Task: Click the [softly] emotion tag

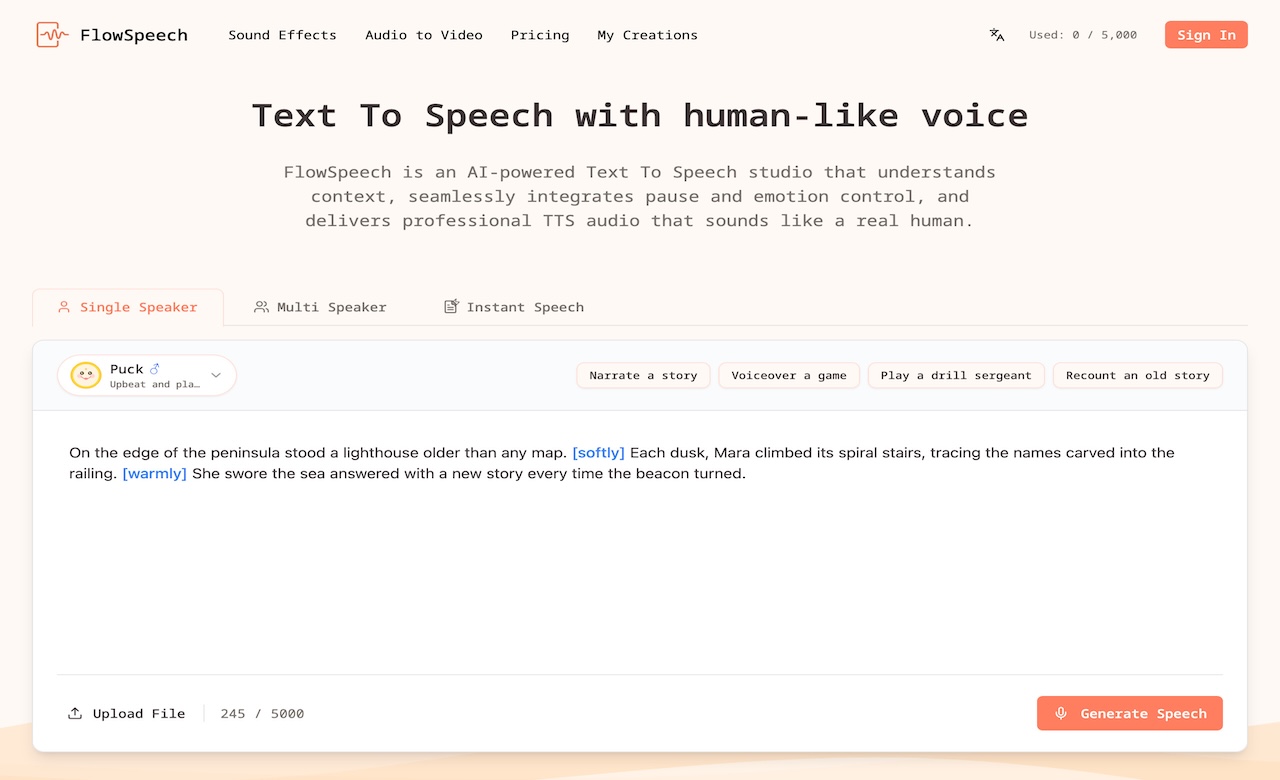Action: 598,453
